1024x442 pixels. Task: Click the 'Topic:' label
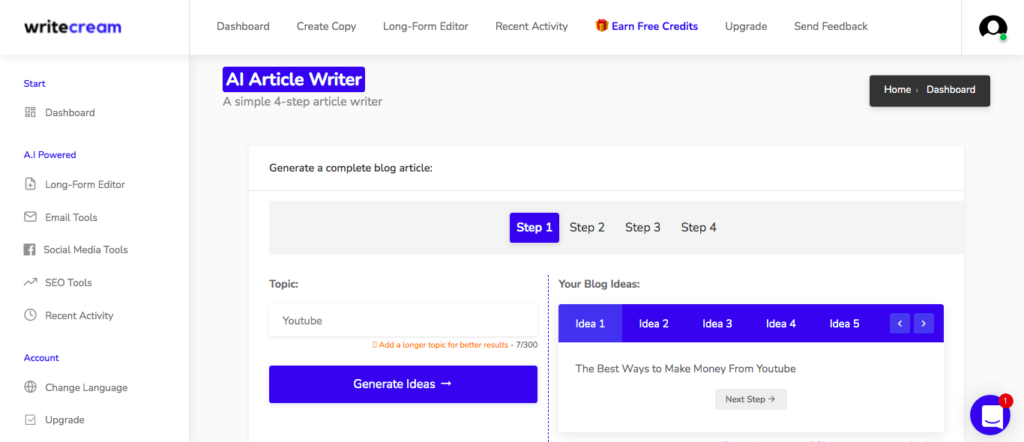284,285
